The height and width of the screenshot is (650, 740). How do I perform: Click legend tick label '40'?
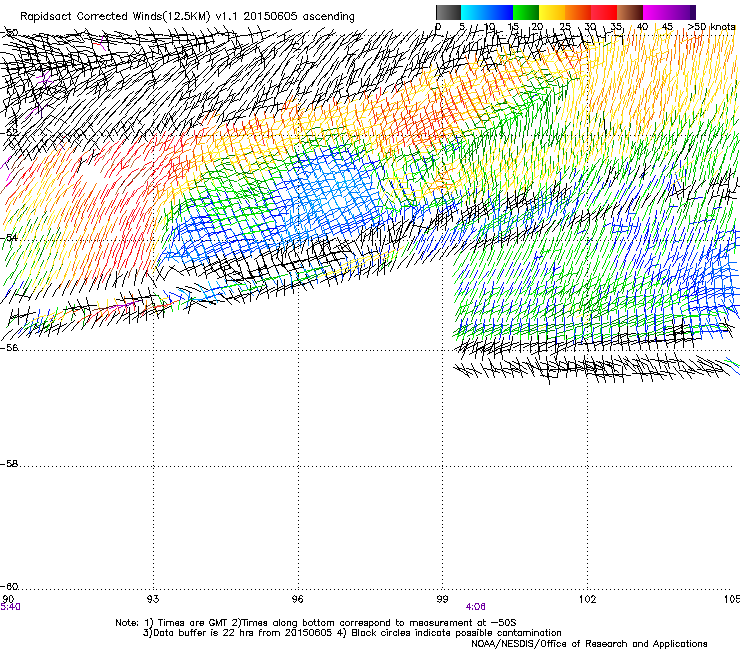pyautogui.click(x=642, y=27)
